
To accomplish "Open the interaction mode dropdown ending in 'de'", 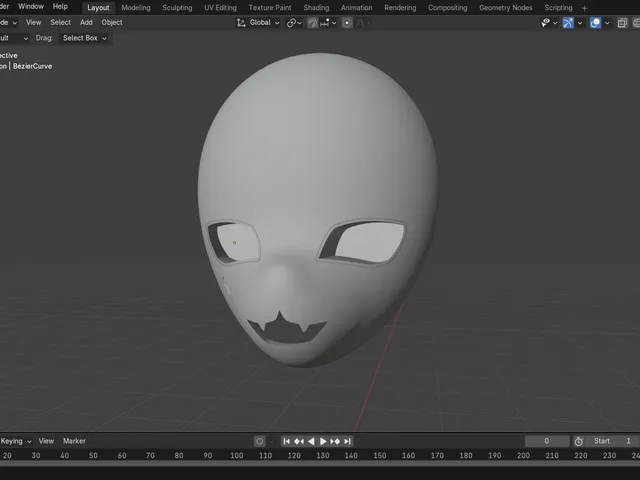I will [8, 22].
